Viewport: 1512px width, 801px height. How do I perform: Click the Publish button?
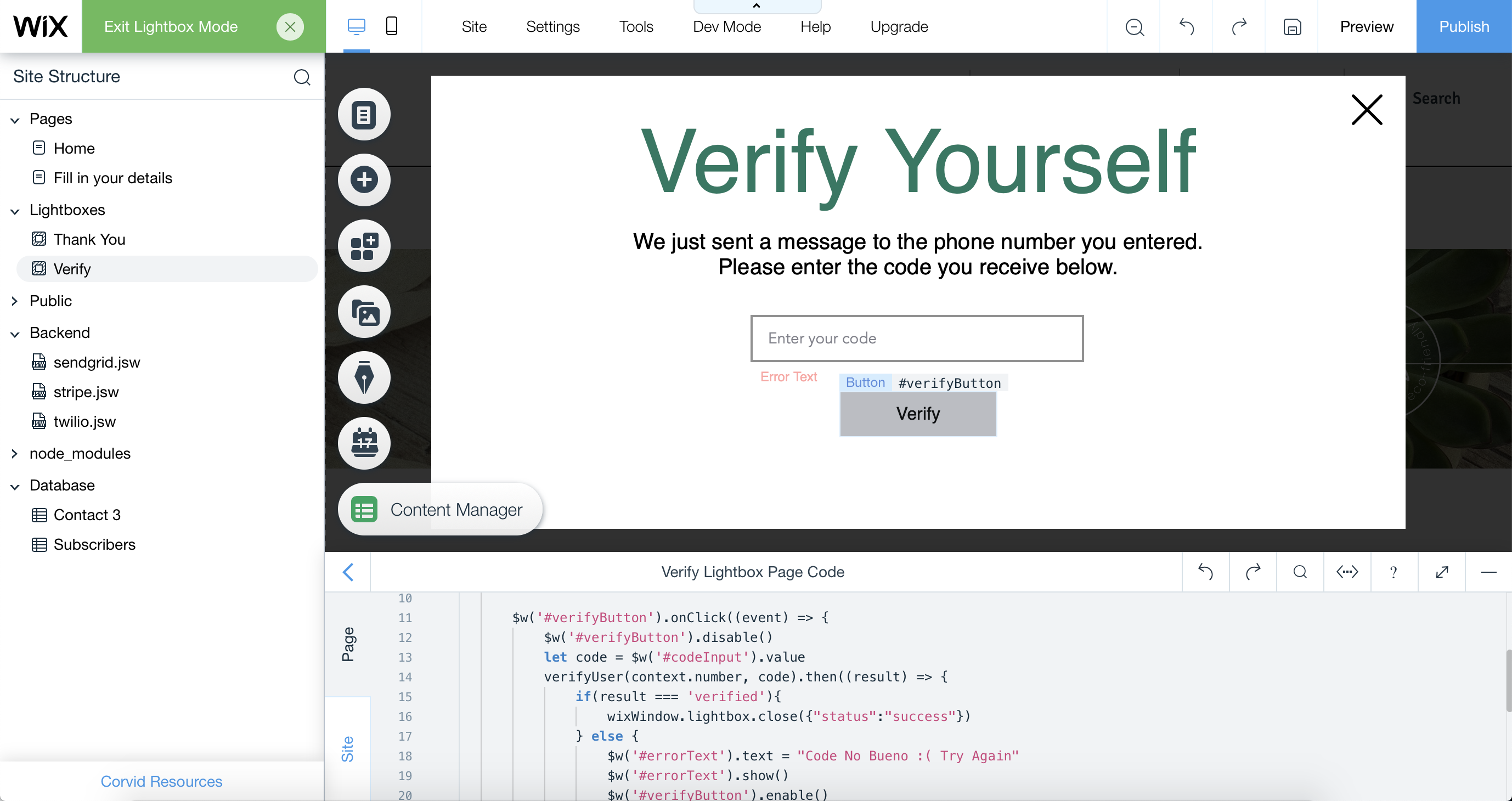click(x=1463, y=27)
